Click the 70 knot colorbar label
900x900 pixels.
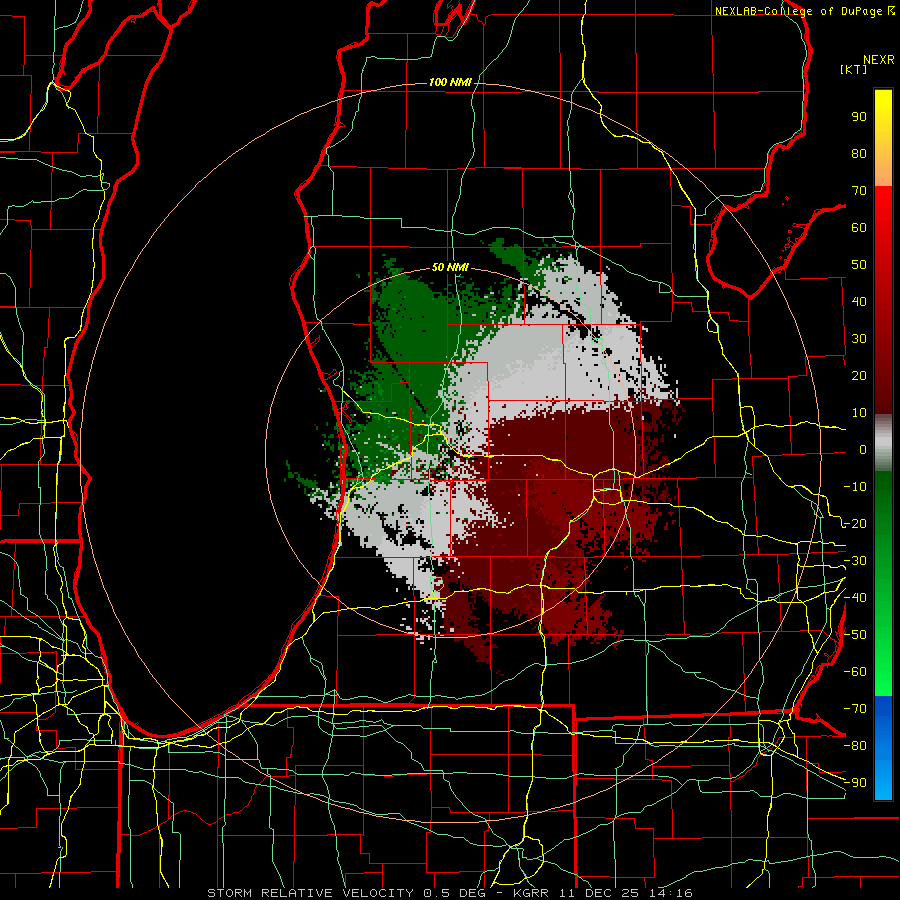pyautogui.click(x=859, y=191)
